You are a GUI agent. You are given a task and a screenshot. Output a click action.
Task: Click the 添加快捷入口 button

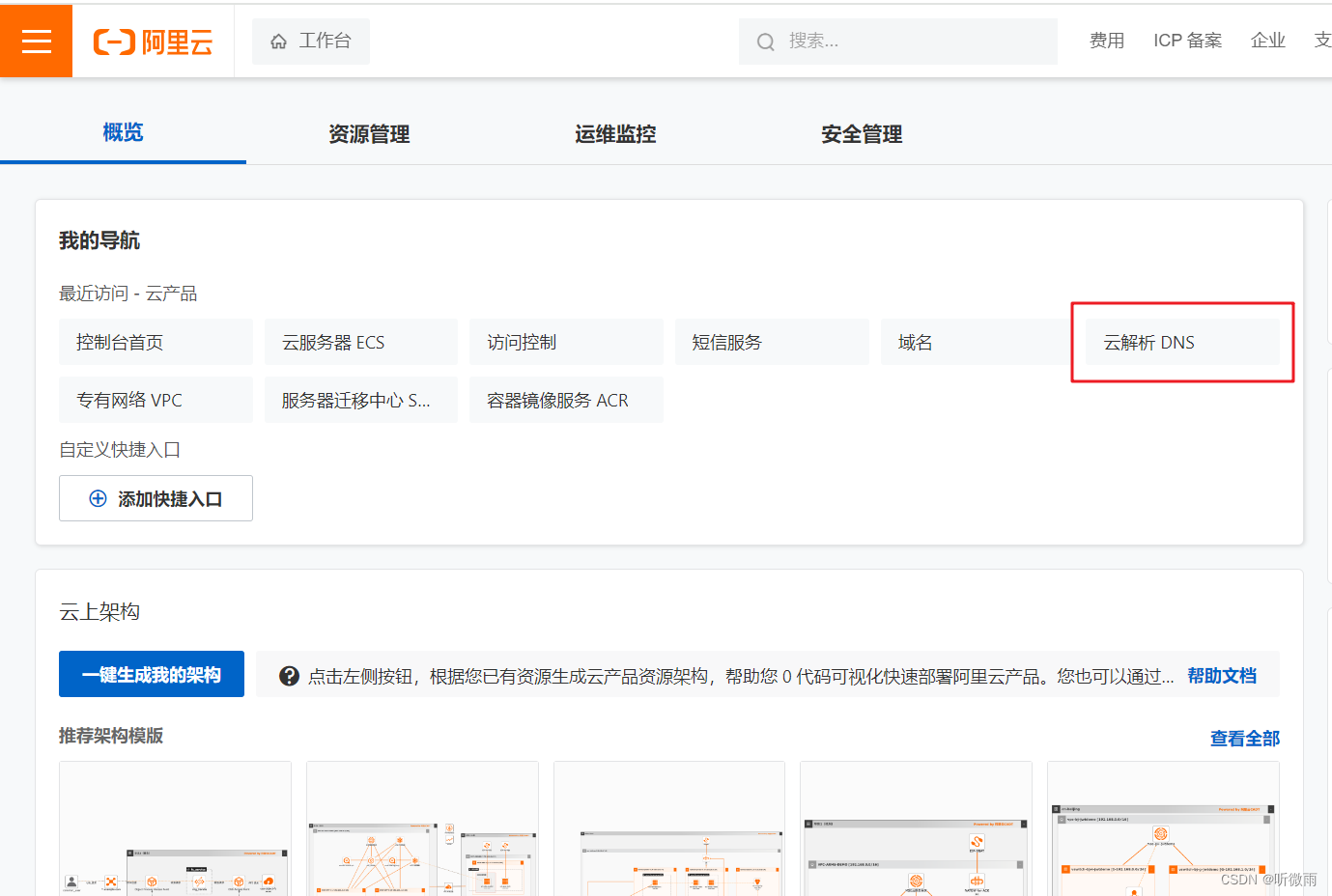click(156, 498)
